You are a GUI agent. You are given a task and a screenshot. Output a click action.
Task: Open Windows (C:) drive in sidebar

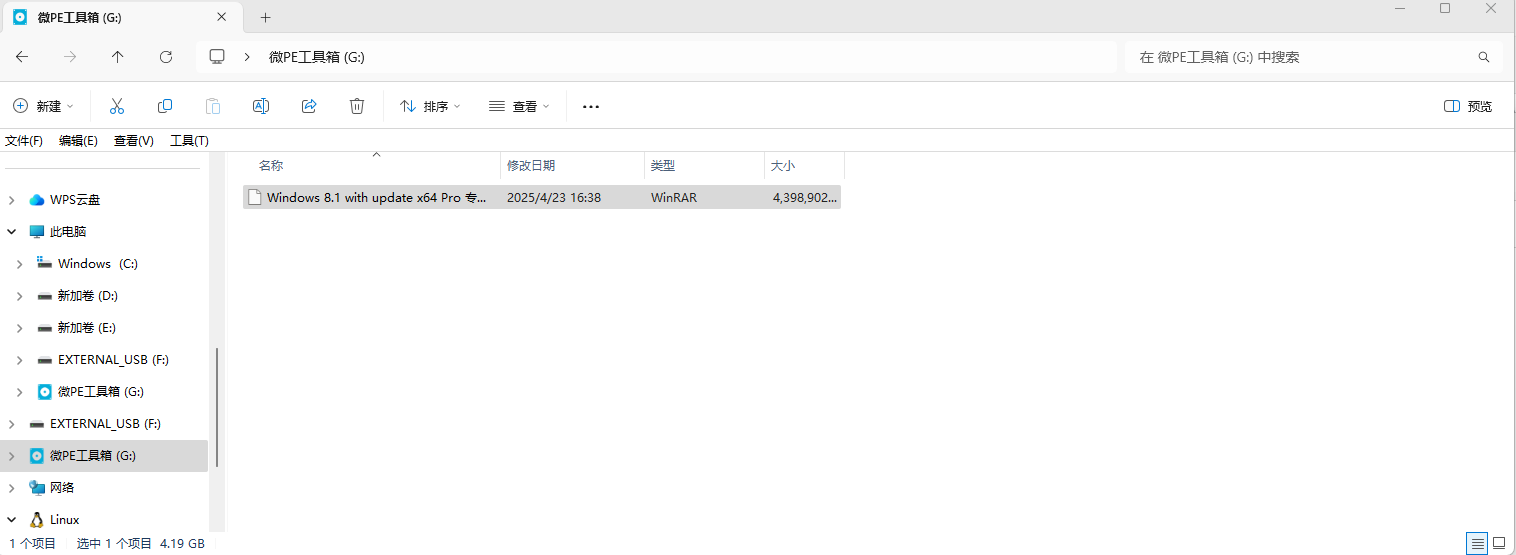coord(98,264)
